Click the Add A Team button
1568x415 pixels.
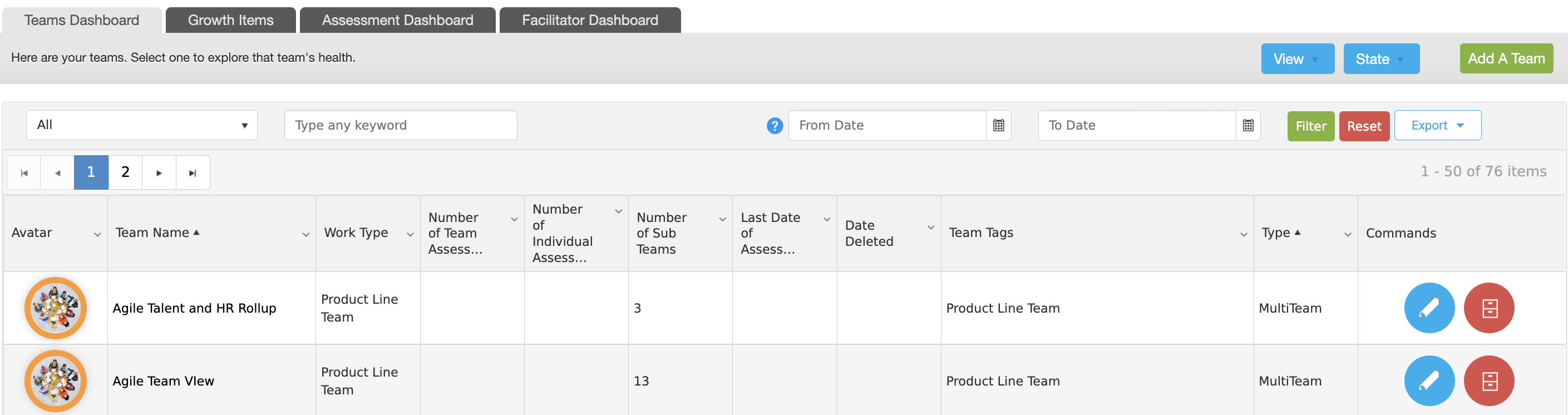click(1506, 58)
